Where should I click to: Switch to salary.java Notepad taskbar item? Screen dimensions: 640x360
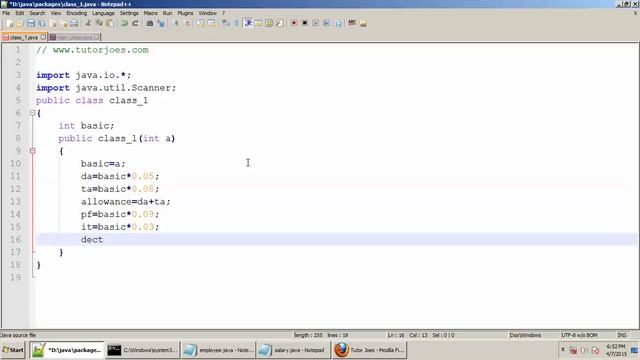click(293, 350)
